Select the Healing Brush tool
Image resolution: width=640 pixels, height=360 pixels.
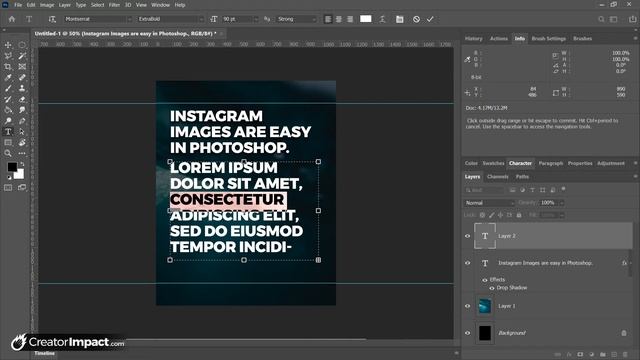pyautogui.click(x=22, y=78)
